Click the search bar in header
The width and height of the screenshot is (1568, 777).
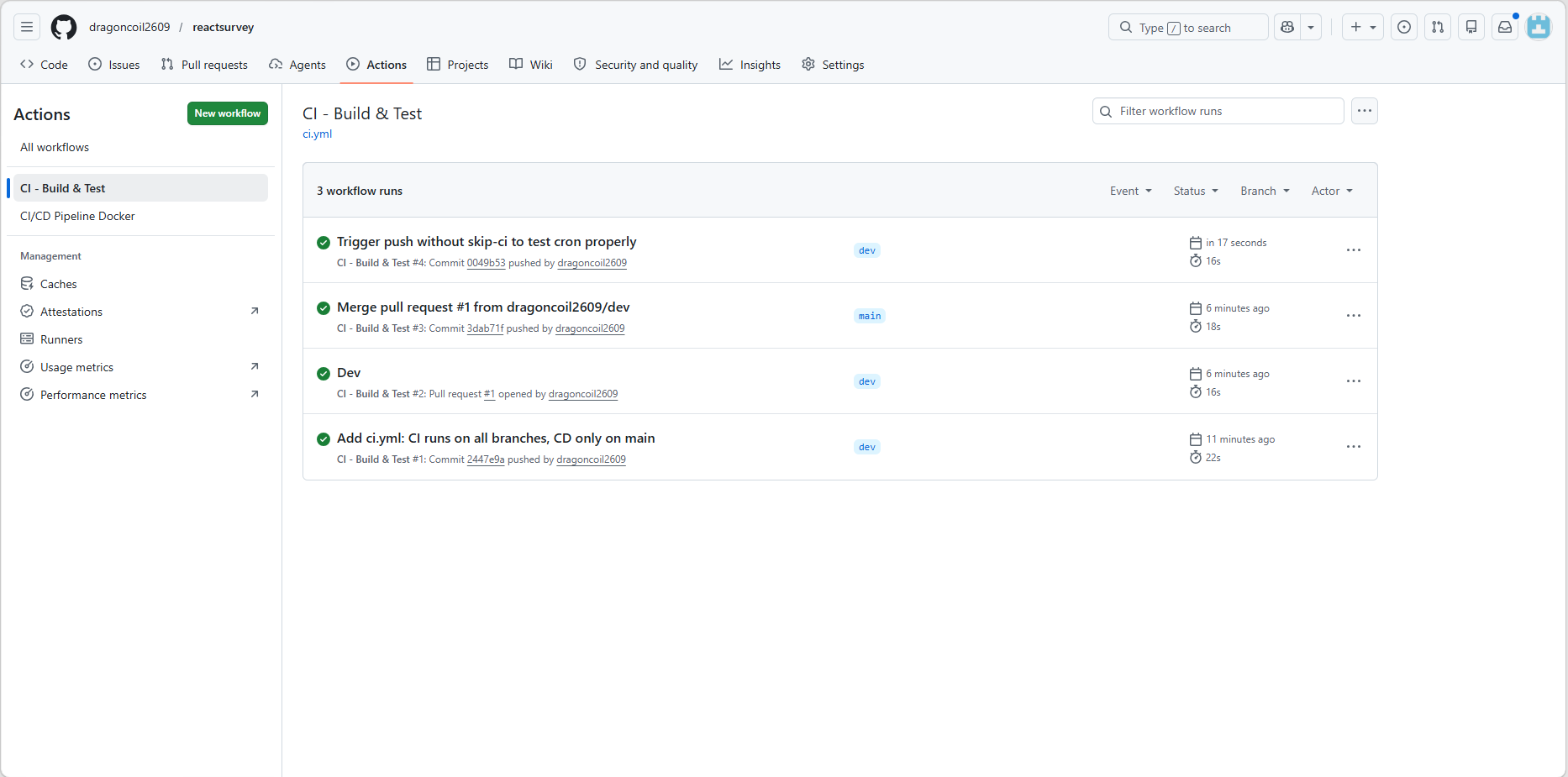1188,27
